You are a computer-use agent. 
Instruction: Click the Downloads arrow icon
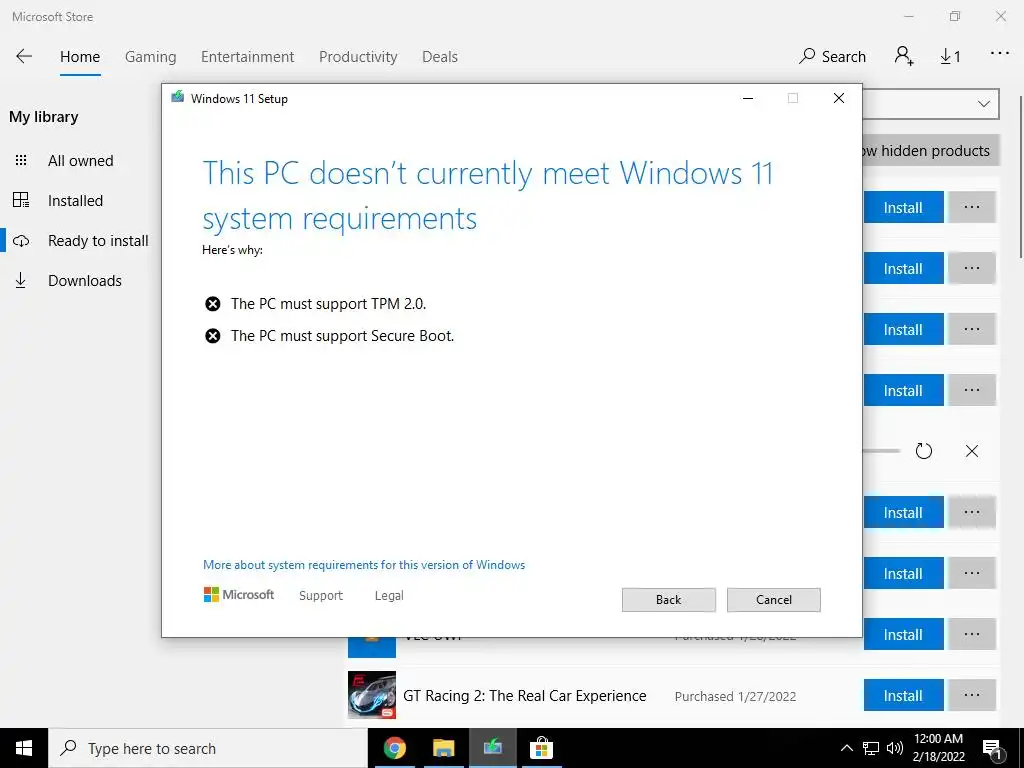pos(21,281)
